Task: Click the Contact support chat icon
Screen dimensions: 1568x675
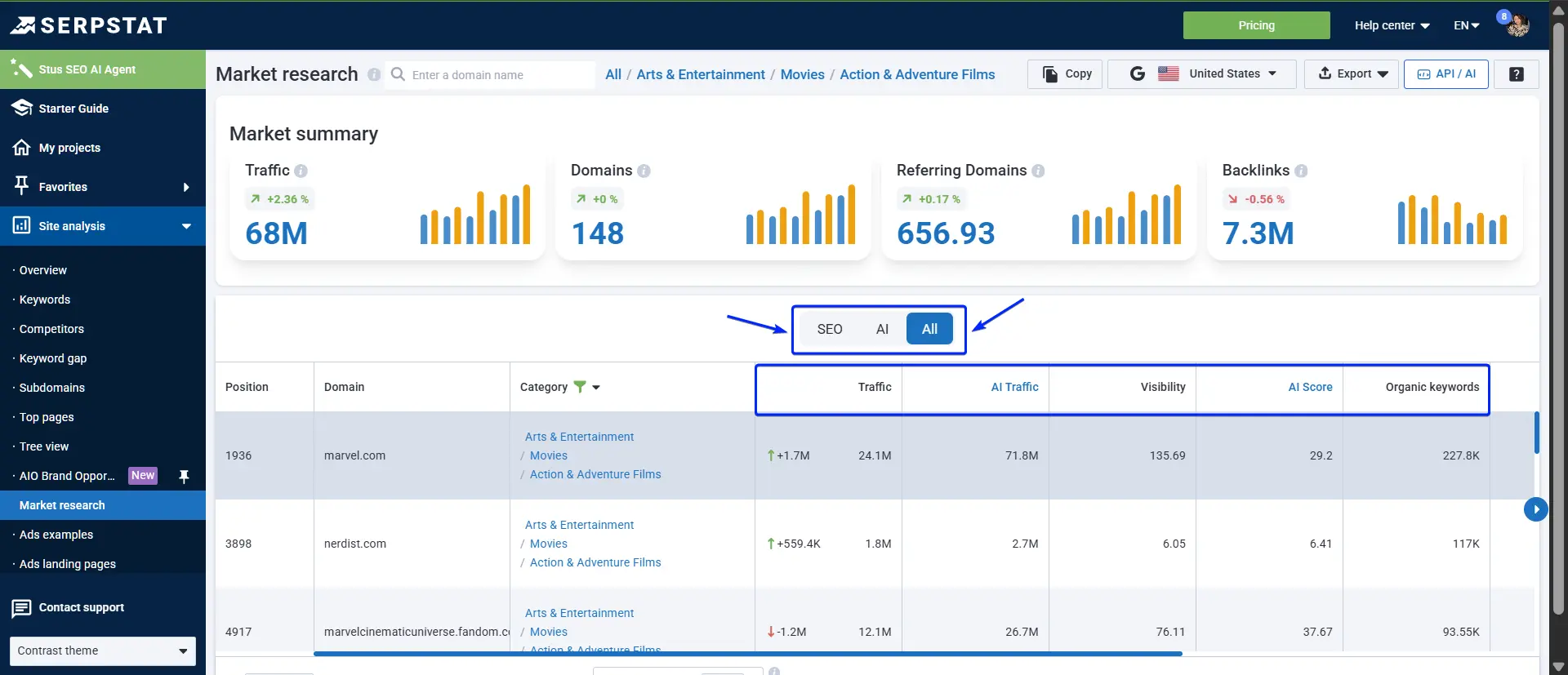Action: 21,608
